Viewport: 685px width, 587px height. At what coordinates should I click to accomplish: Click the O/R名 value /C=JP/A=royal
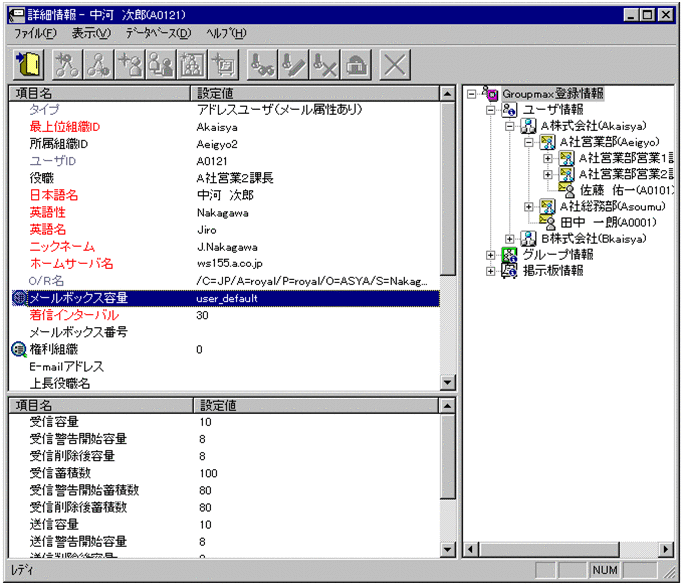pyautogui.click(x=312, y=281)
